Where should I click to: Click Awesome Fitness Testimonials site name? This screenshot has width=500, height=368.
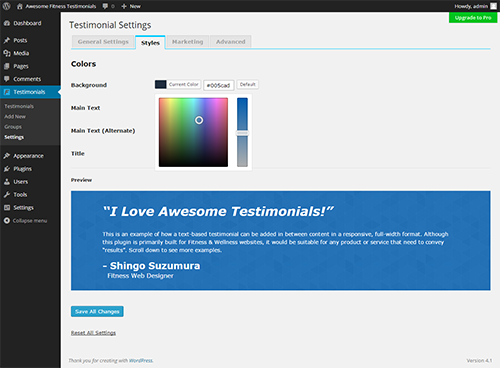61,6
